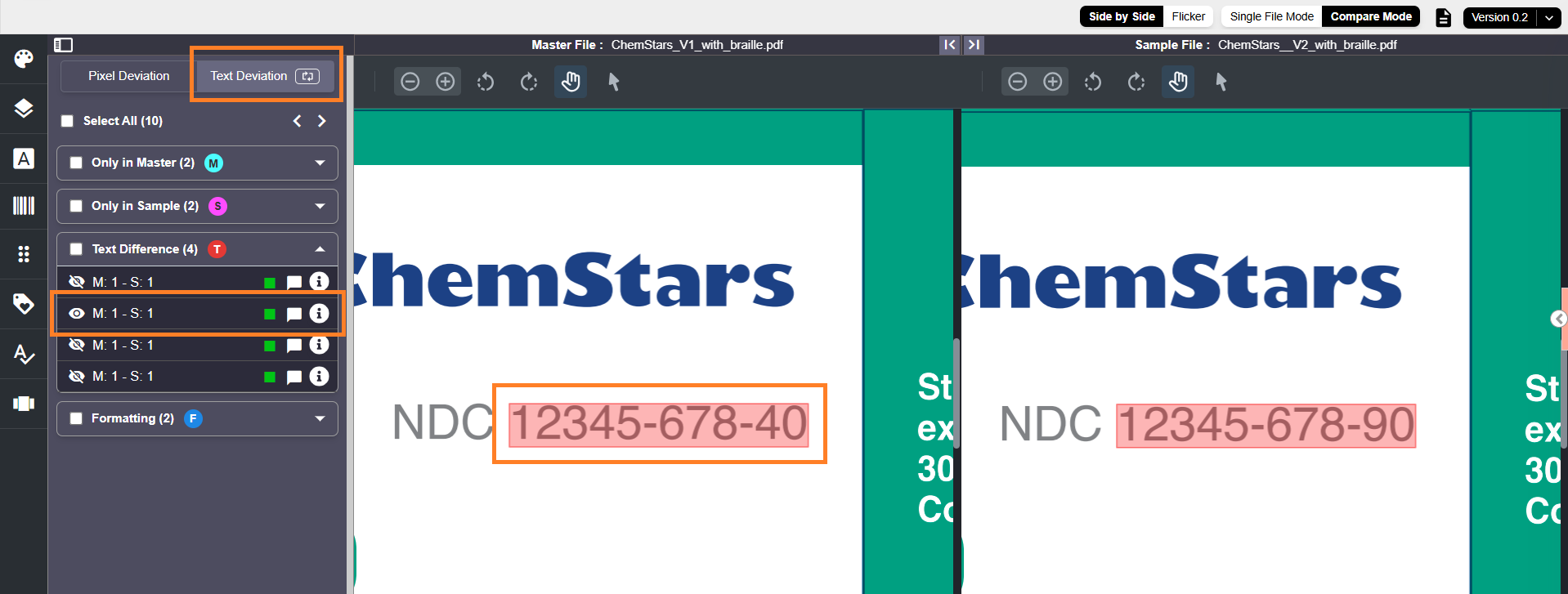Zoom in the Master file view
The height and width of the screenshot is (594, 1568).
click(x=446, y=82)
